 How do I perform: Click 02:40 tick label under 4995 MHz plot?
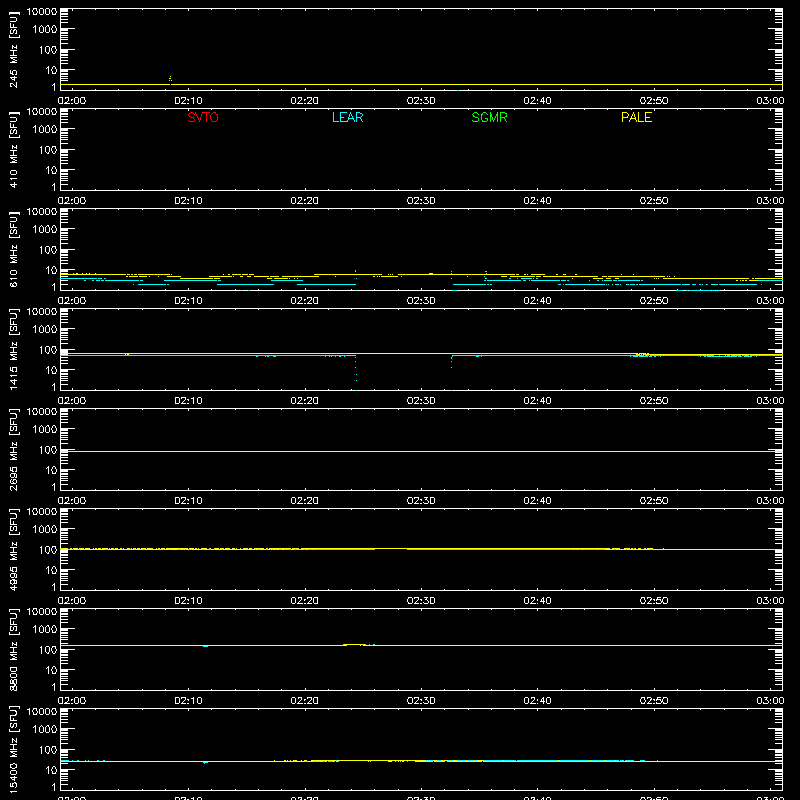537,601
